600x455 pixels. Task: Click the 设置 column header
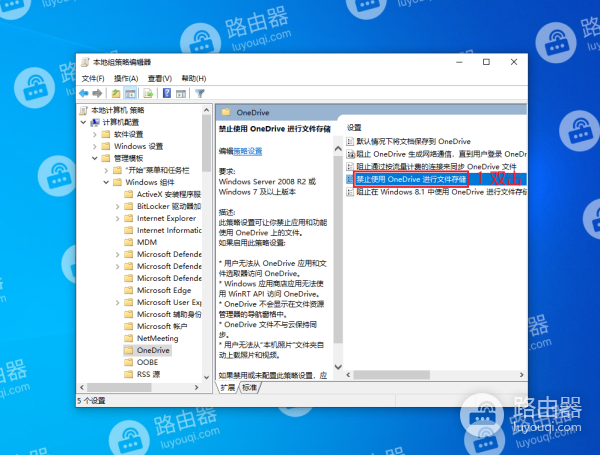(x=354, y=127)
